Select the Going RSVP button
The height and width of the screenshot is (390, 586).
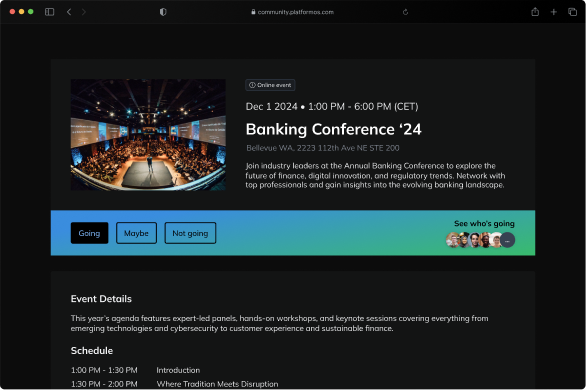coord(89,233)
